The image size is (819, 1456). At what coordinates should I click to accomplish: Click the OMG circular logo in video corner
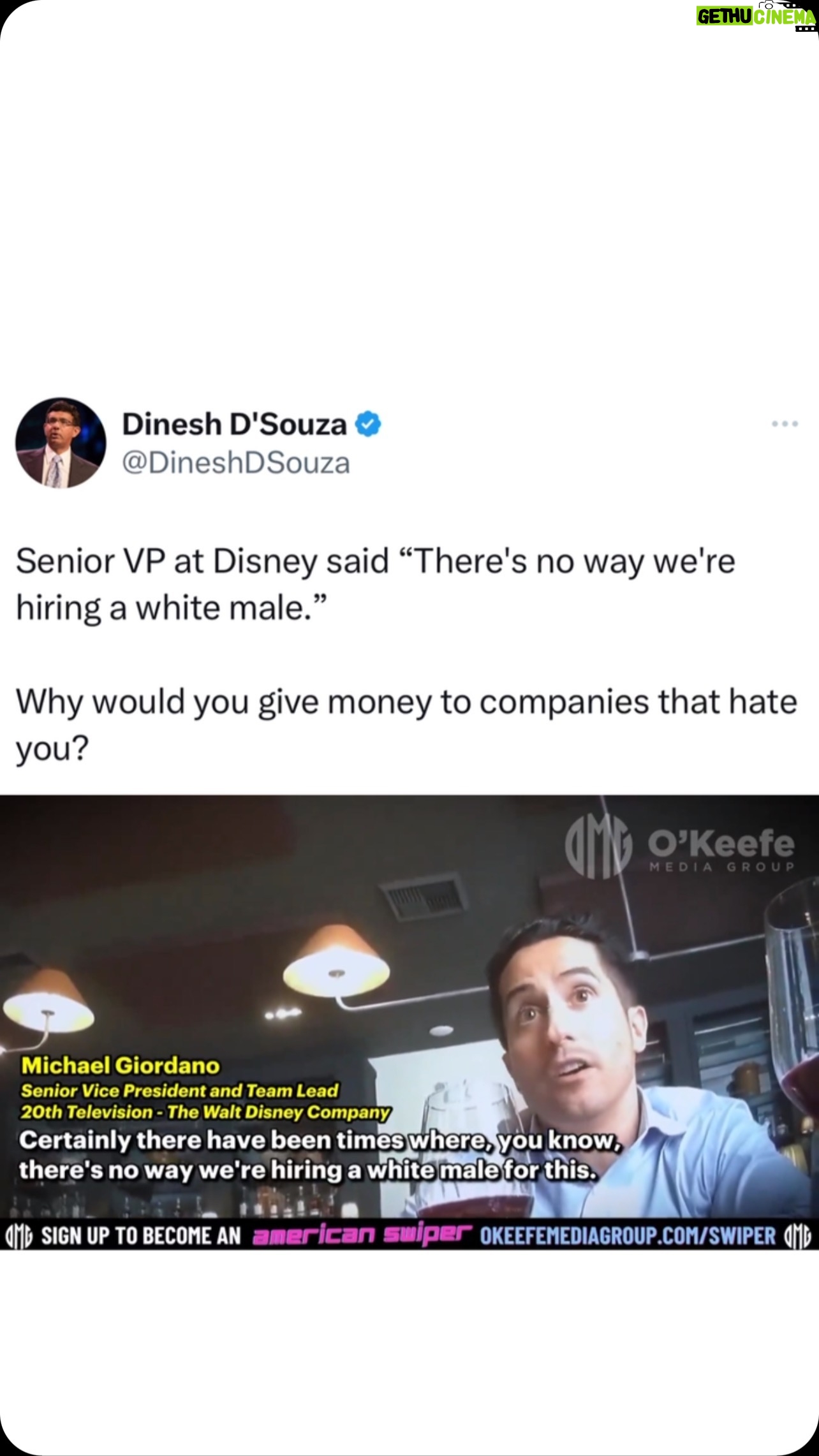[598, 846]
